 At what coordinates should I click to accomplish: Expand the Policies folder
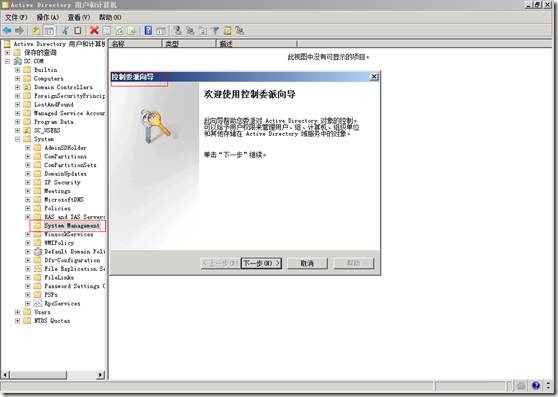pyautogui.click(x=28, y=208)
